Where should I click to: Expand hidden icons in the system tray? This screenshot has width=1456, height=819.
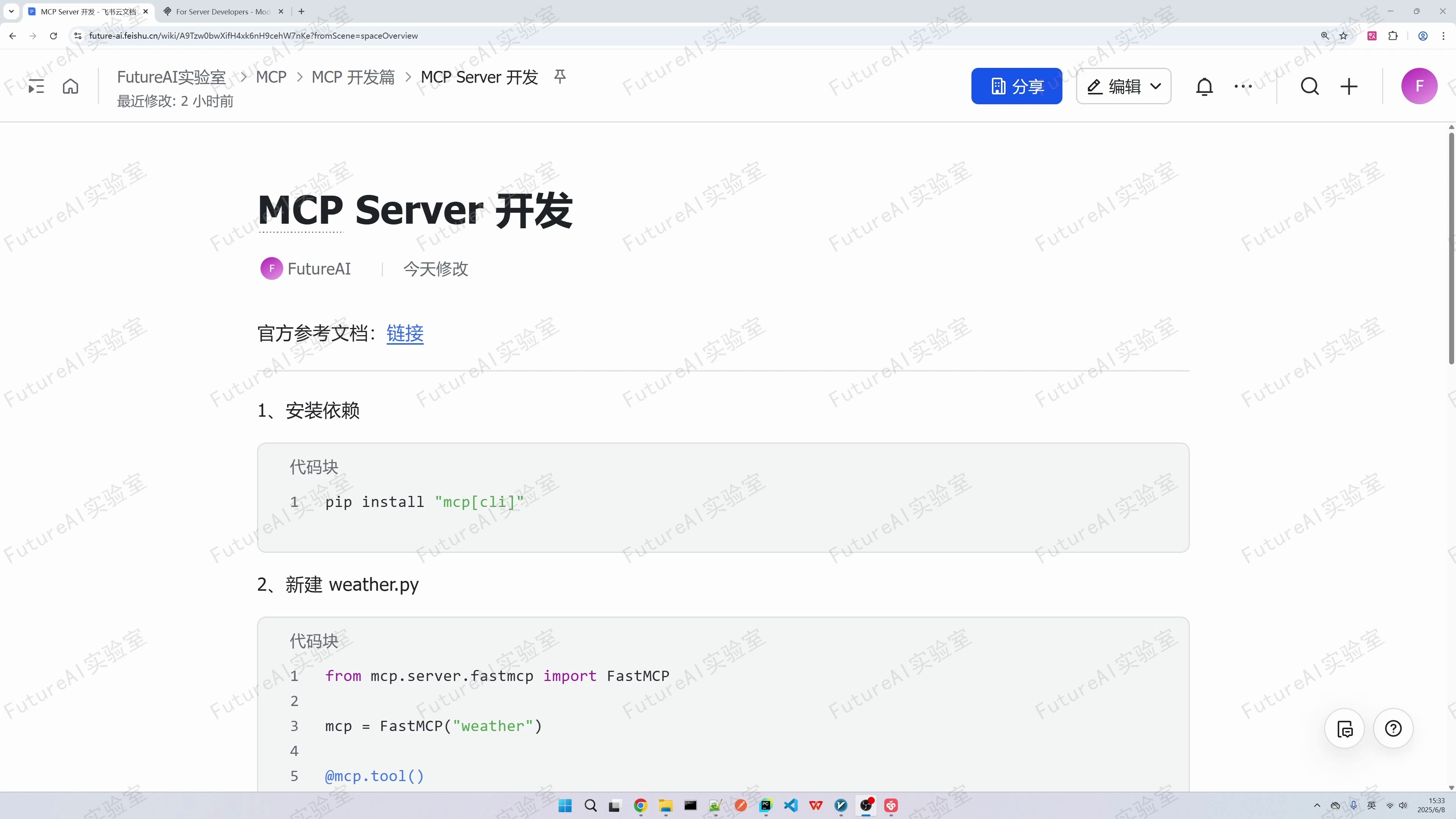point(1318,806)
